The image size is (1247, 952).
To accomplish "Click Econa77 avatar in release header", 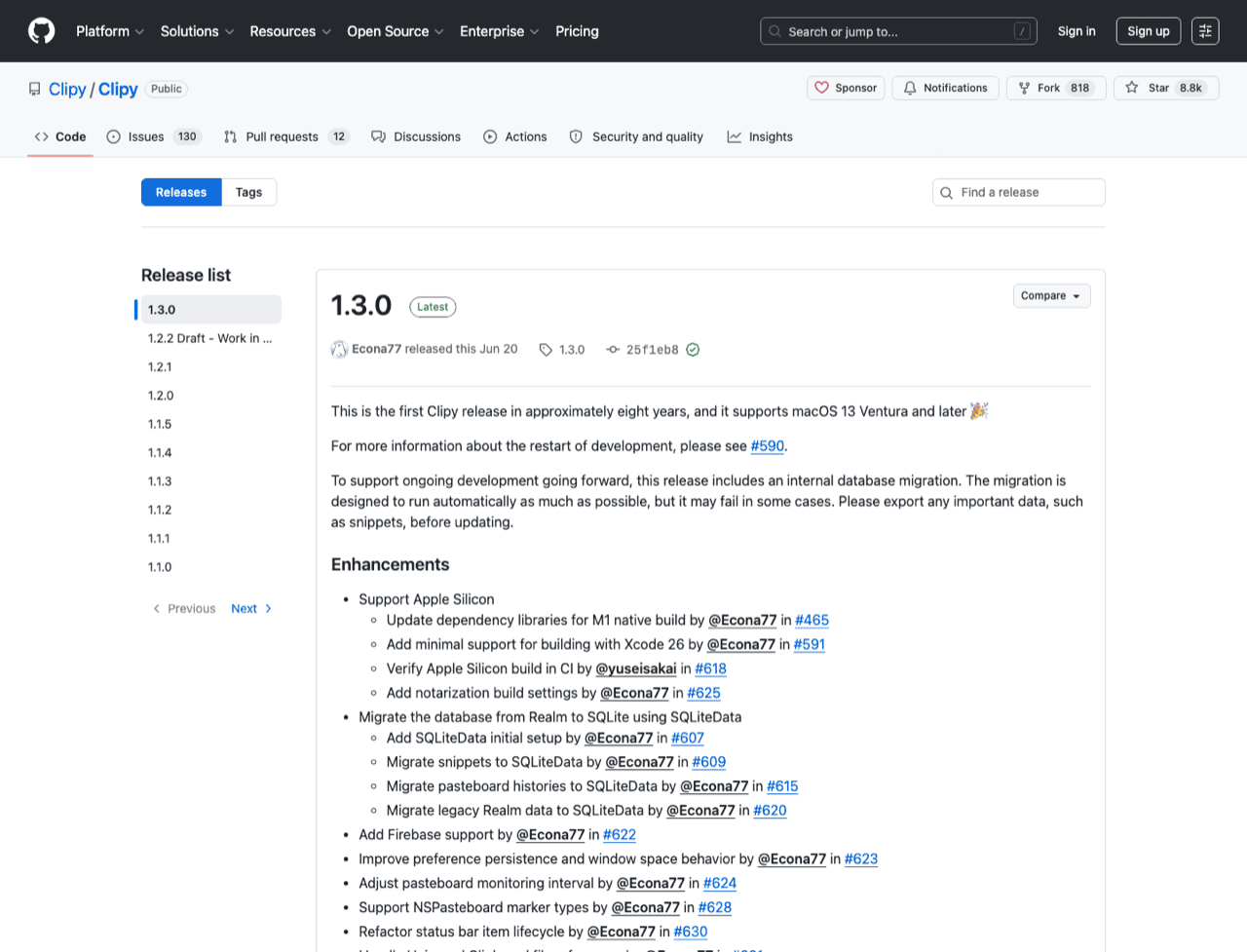I will (339, 349).
